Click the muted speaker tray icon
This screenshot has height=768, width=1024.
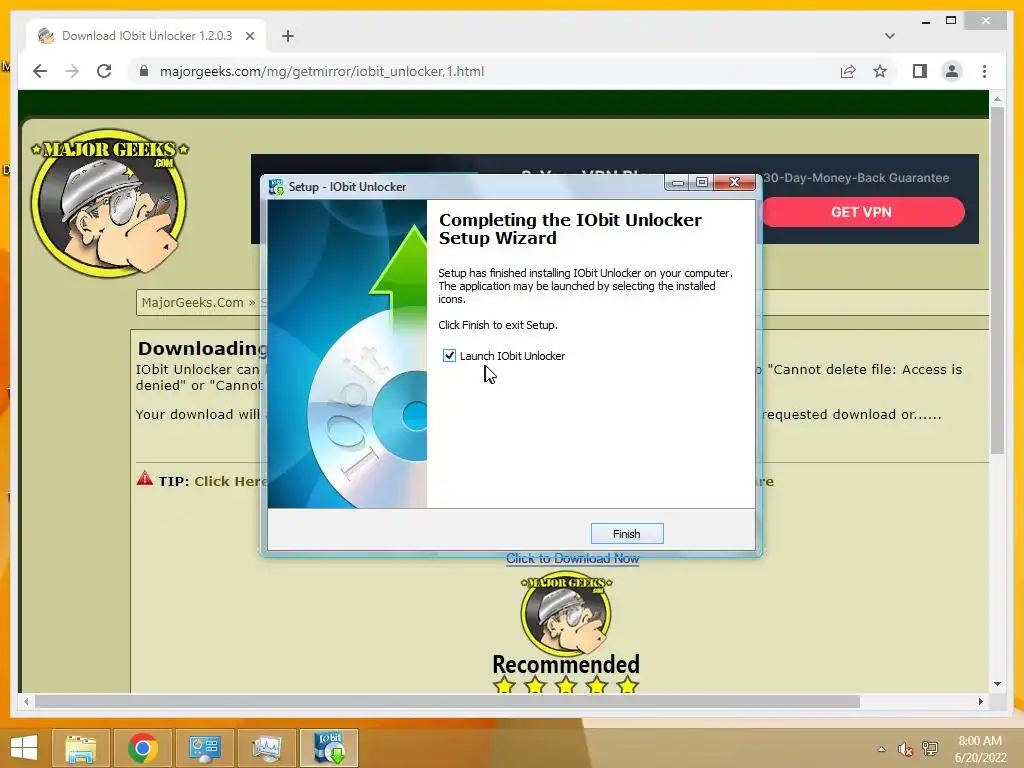tap(905, 749)
